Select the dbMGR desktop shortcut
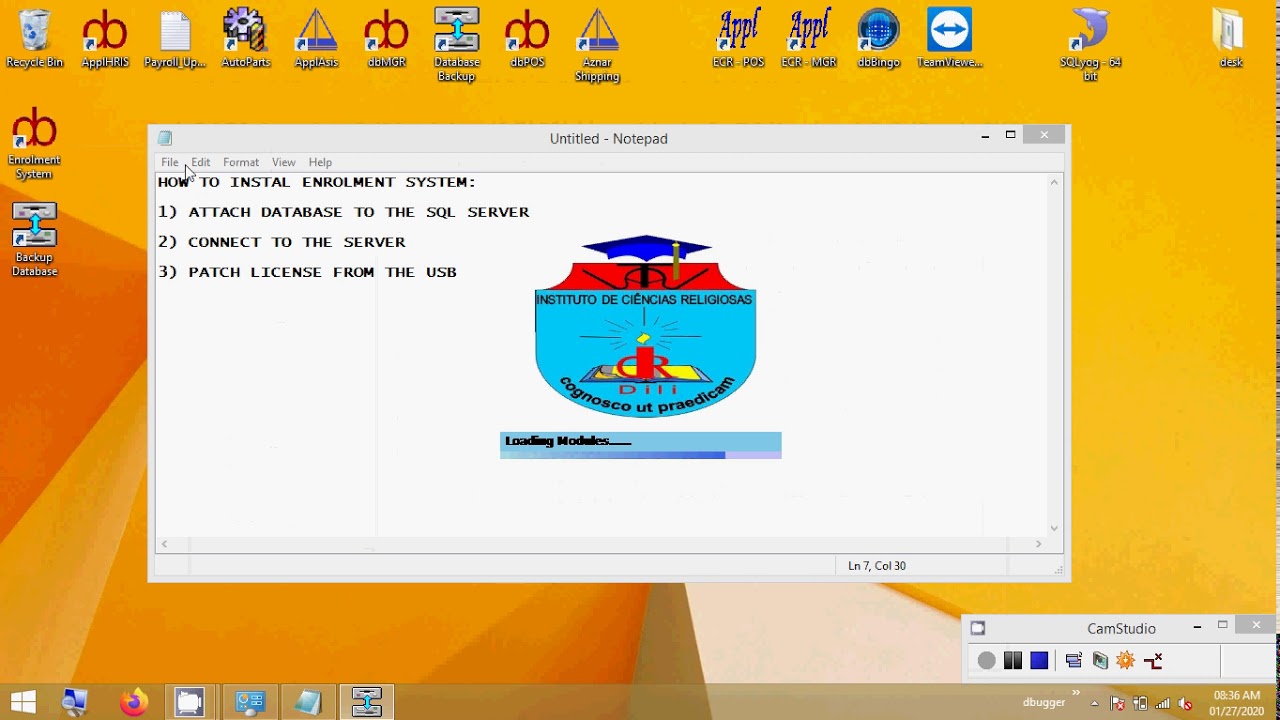1280x720 pixels. [x=386, y=38]
